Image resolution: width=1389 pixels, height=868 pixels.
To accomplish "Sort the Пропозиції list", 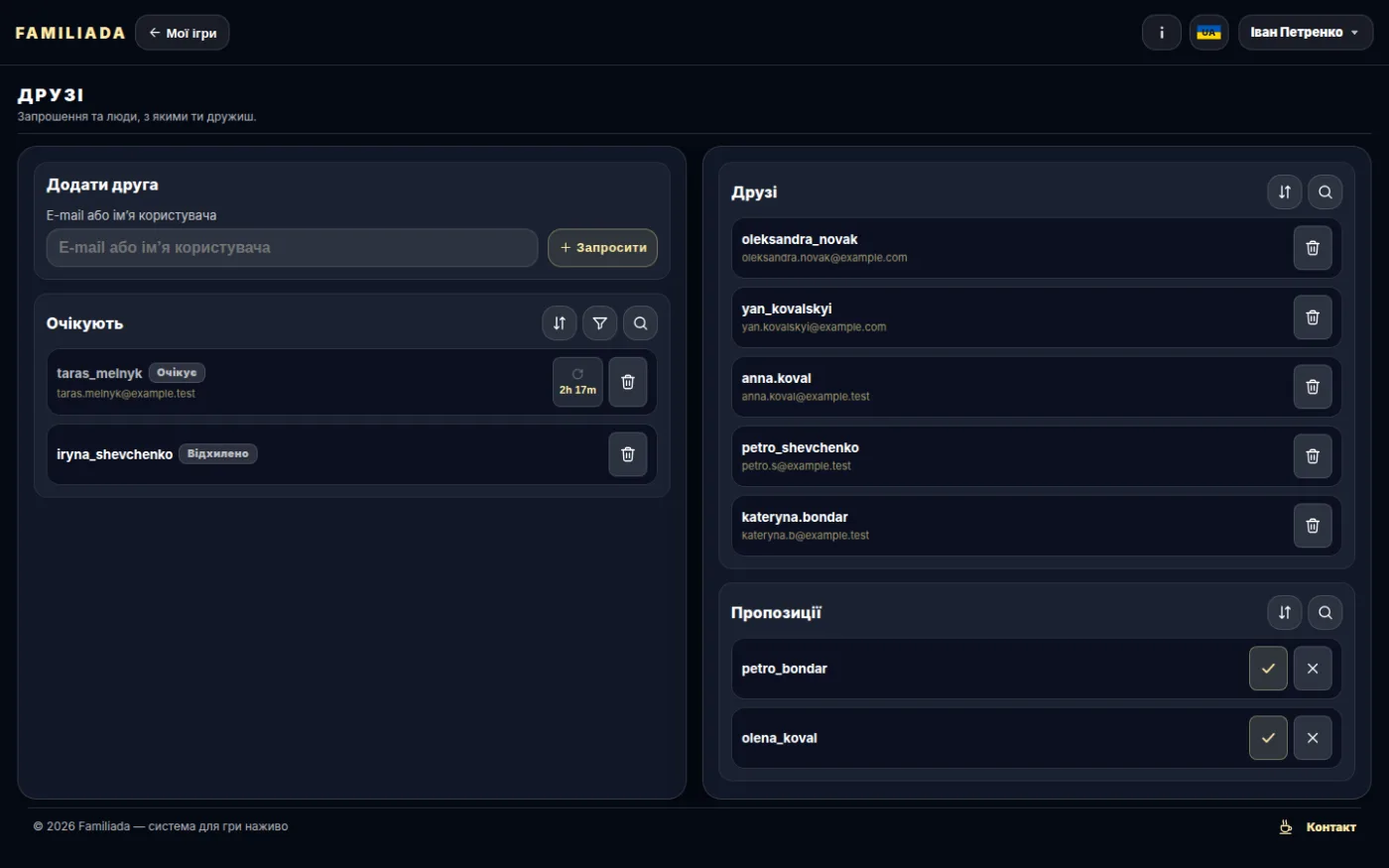I will [x=1285, y=613].
